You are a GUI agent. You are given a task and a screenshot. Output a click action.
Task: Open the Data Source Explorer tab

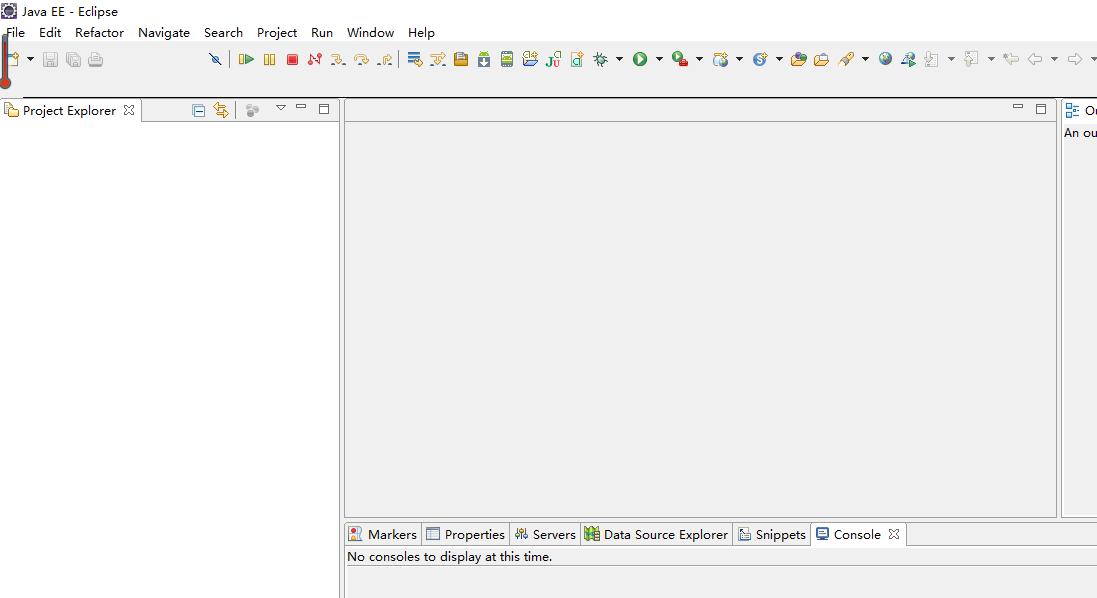(657, 534)
